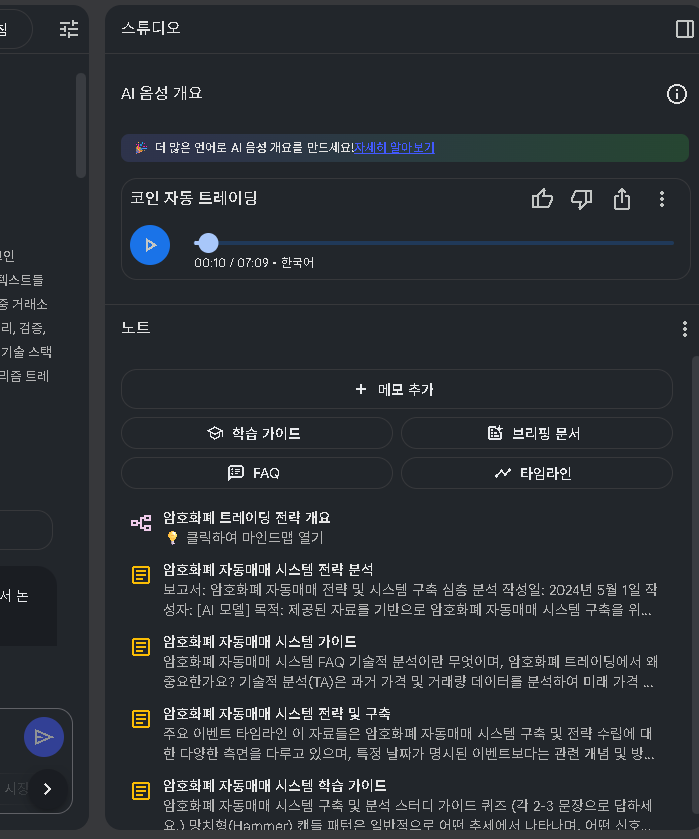The width and height of the screenshot is (699, 839).
Task: Open 자세히 알아보기 link
Action: pos(394,148)
